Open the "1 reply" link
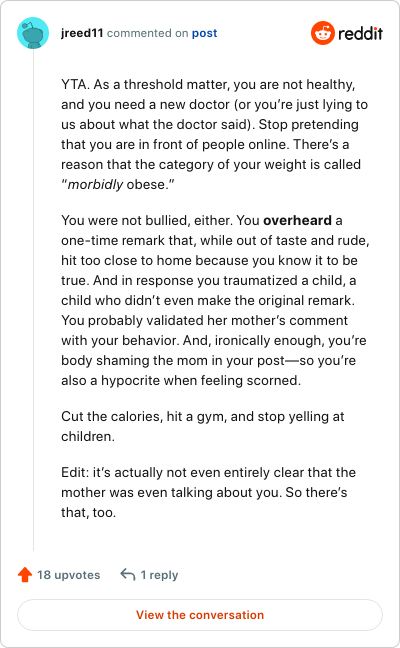The image size is (400, 648). pyautogui.click(x=159, y=575)
